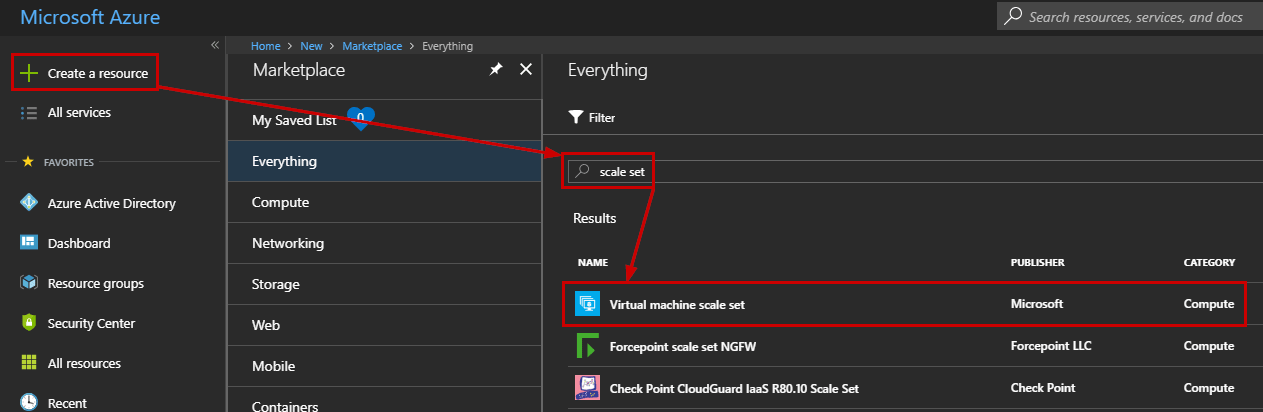The width and height of the screenshot is (1263, 412).
Task: Click the Resource groups cube icon
Action: (29, 283)
